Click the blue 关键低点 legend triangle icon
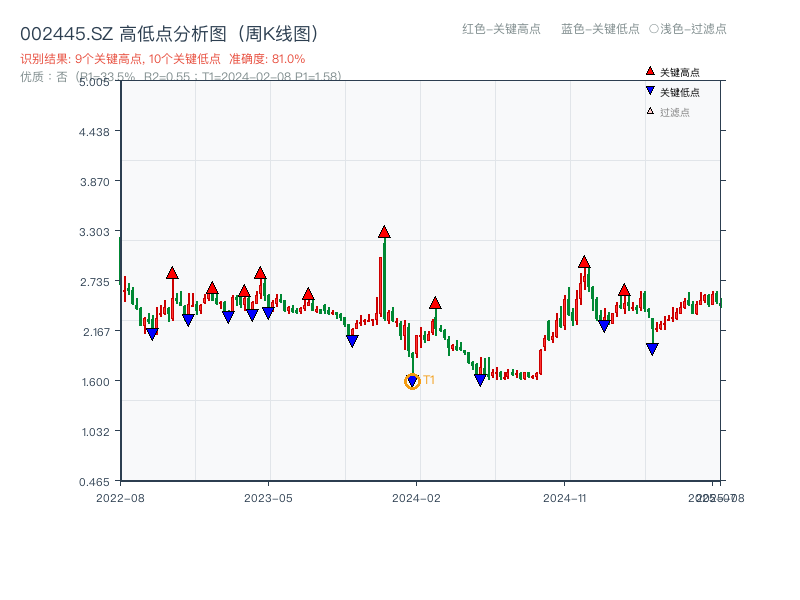 click(650, 91)
